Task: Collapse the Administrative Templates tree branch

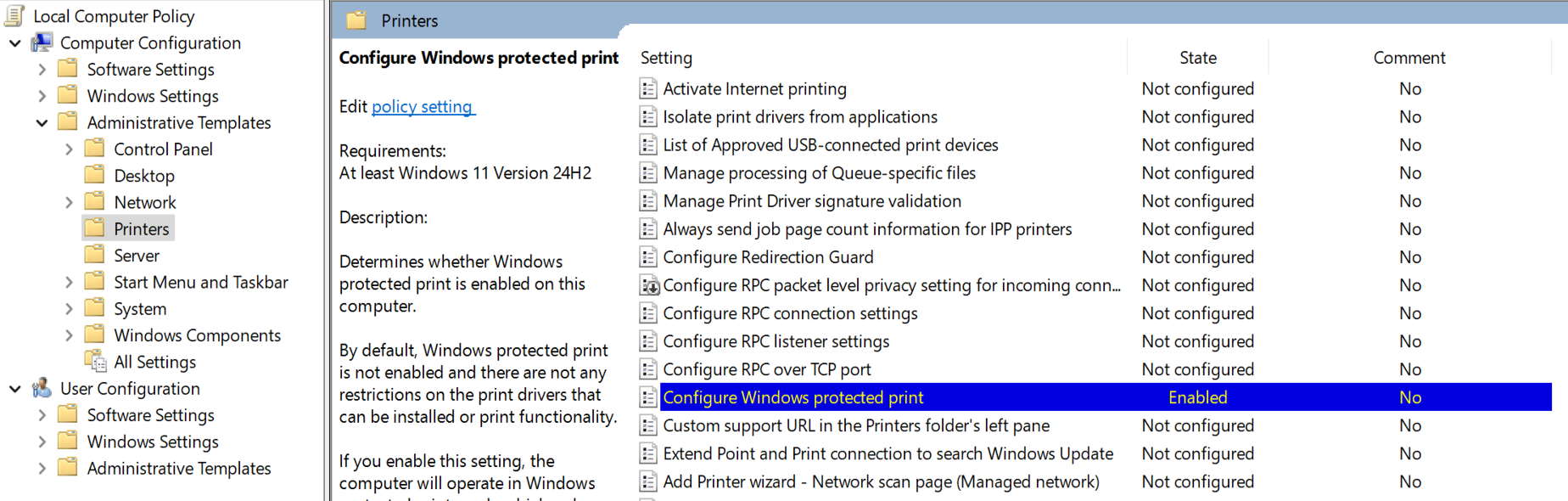Action: pos(42,122)
